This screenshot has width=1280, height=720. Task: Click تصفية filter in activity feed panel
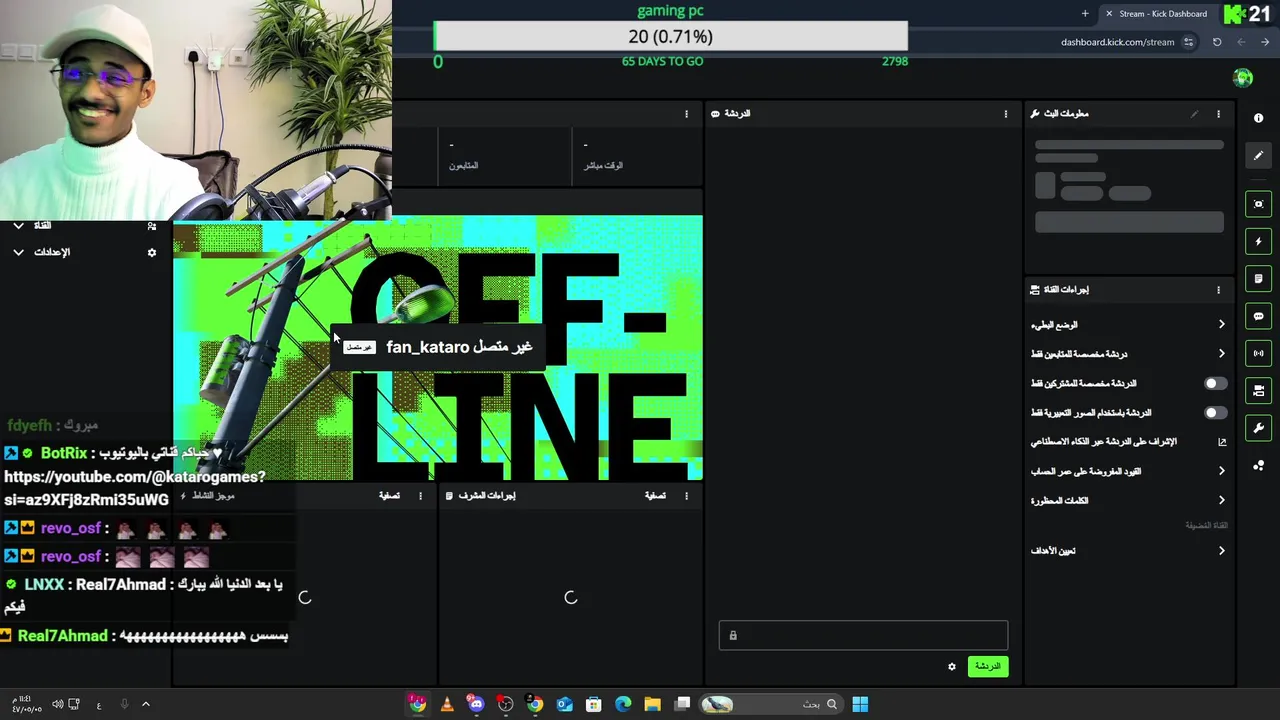pos(389,495)
